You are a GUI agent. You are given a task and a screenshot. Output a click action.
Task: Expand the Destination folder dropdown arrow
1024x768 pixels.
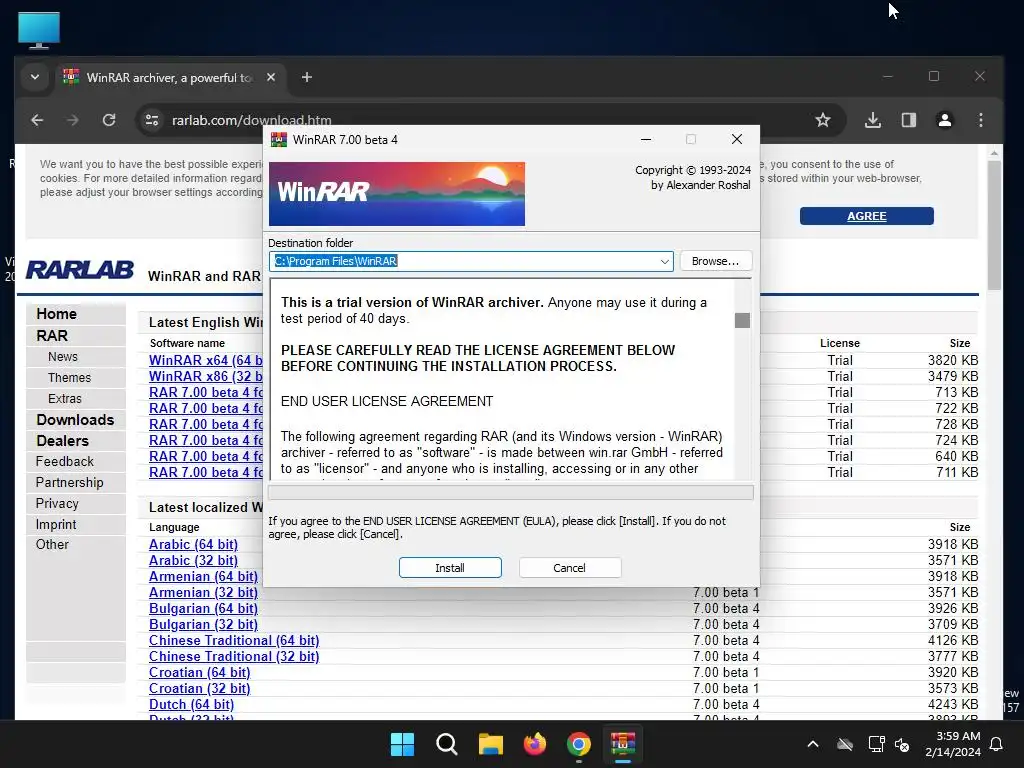664,261
